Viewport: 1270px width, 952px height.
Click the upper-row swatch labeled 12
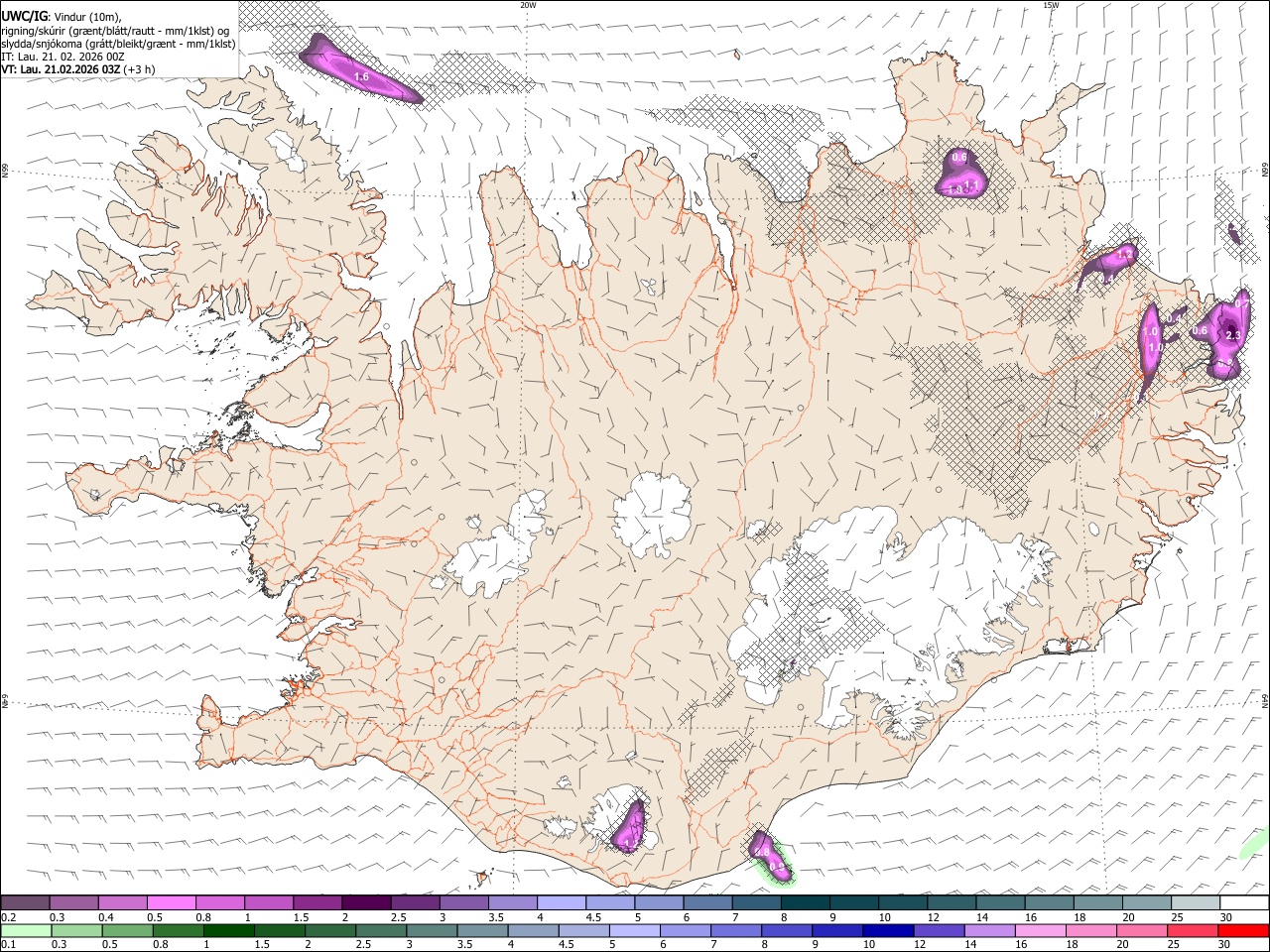point(951,902)
